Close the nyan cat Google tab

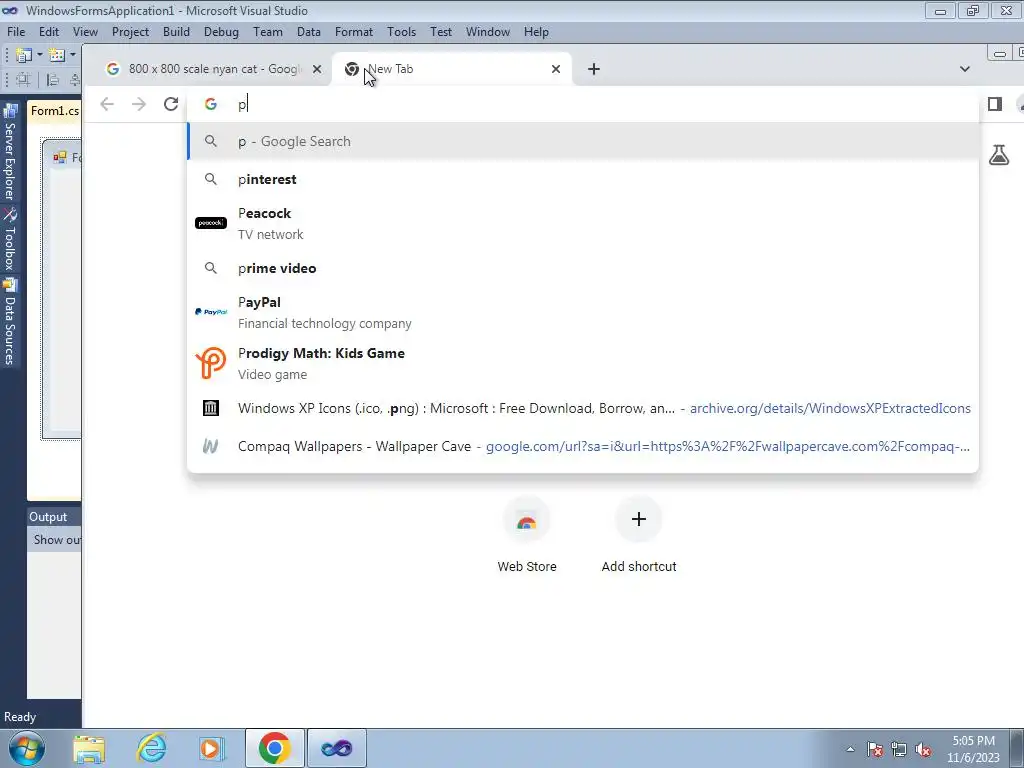(317, 69)
